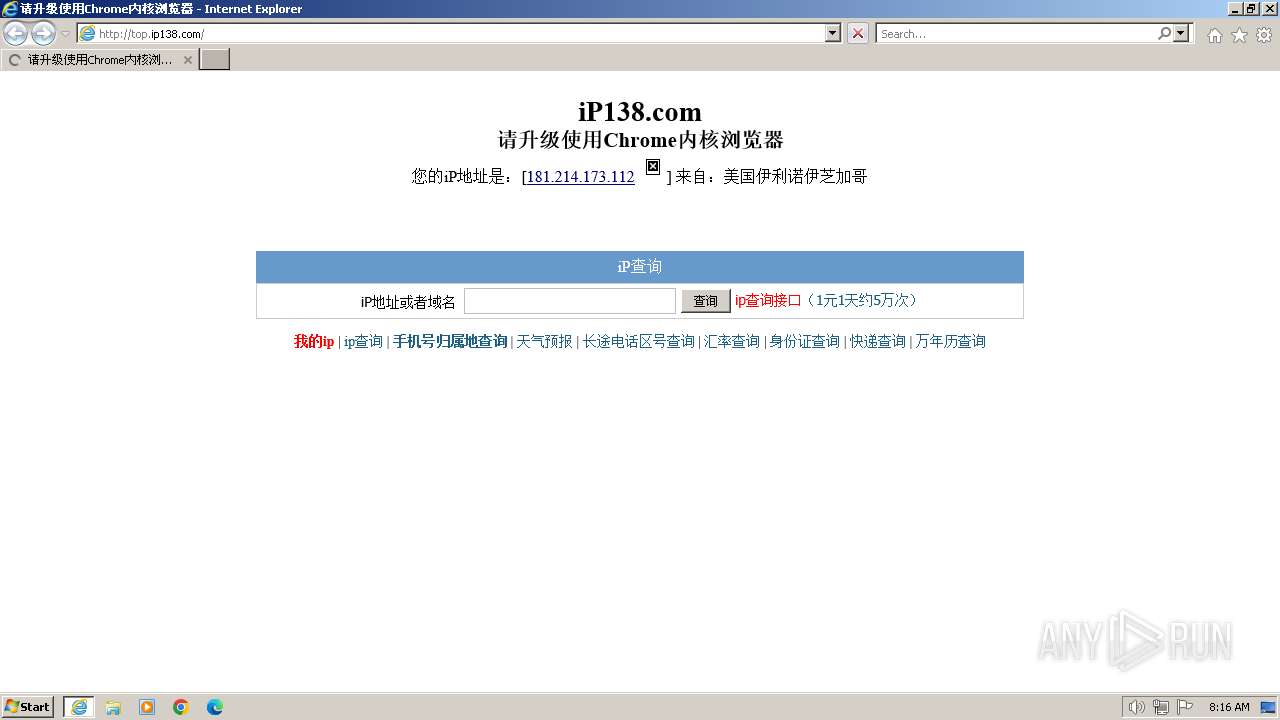Image resolution: width=1280 pixels, height=720 pixels.
Task: Open the Home page icon
Action: pos(1214,35)
